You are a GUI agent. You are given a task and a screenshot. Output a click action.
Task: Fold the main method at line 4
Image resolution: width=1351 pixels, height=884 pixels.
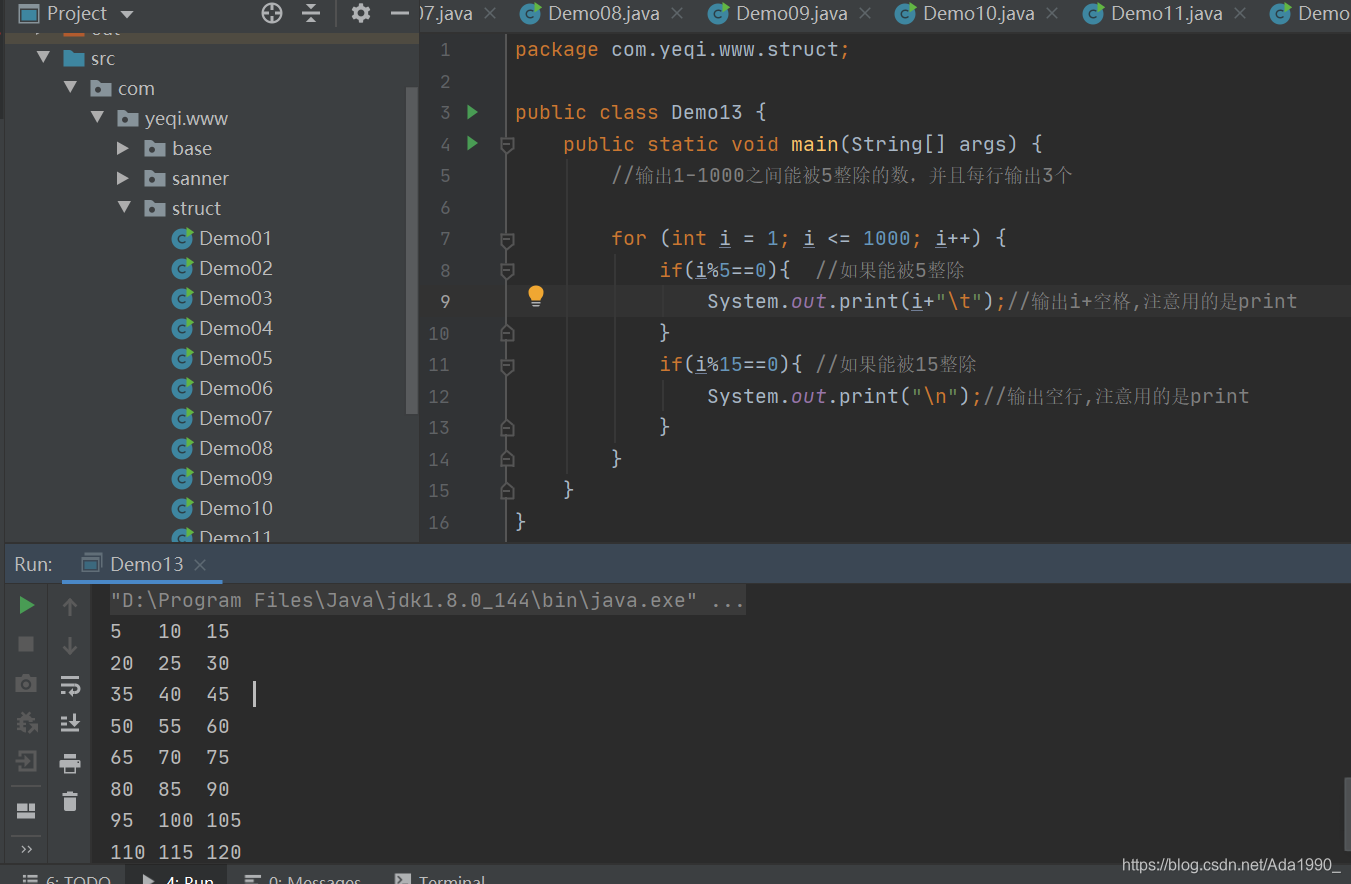(x=507, y=144)
